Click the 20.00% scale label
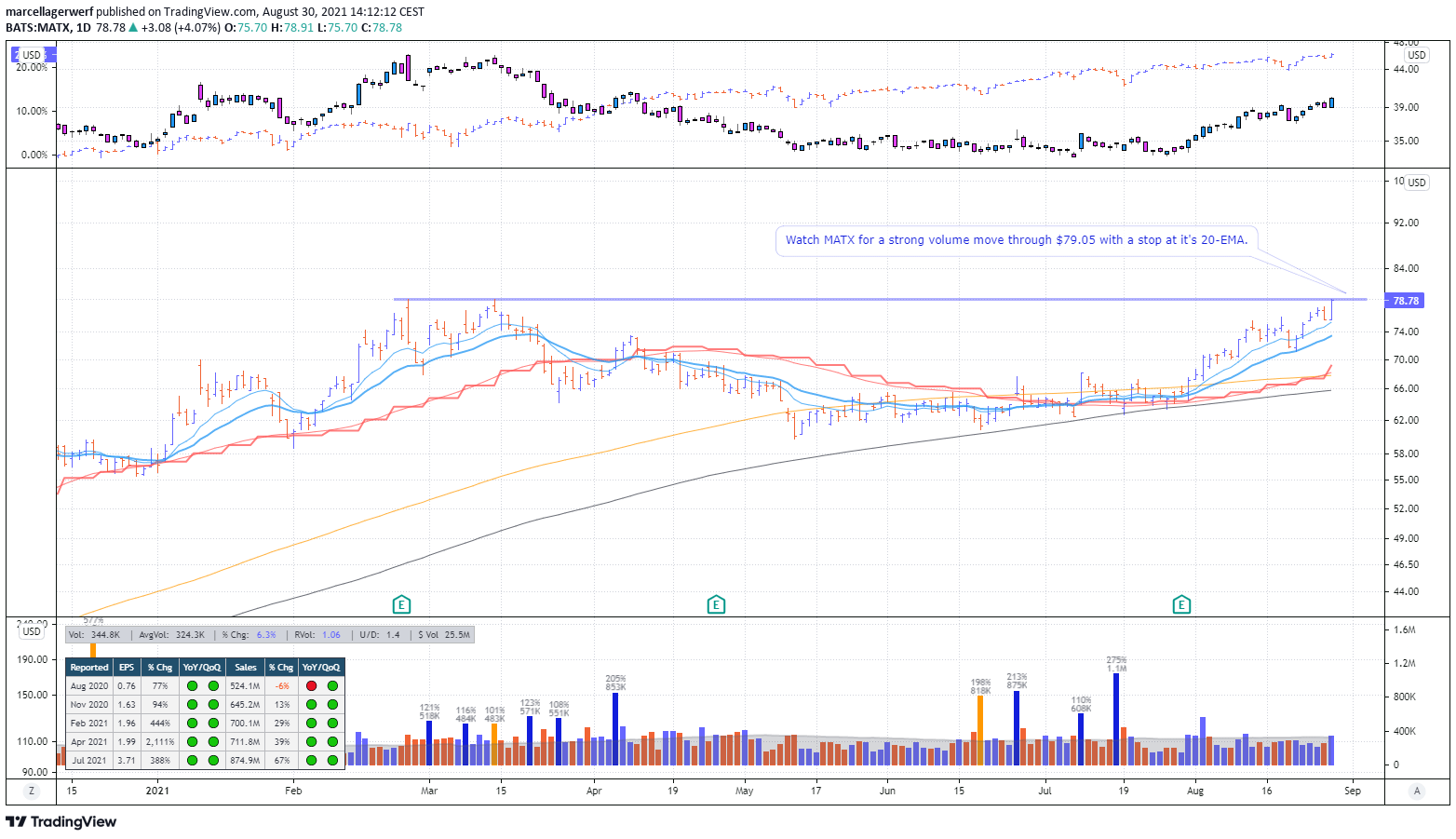The width and height of the screenshot is (1456, 839). tap(32, 67)
